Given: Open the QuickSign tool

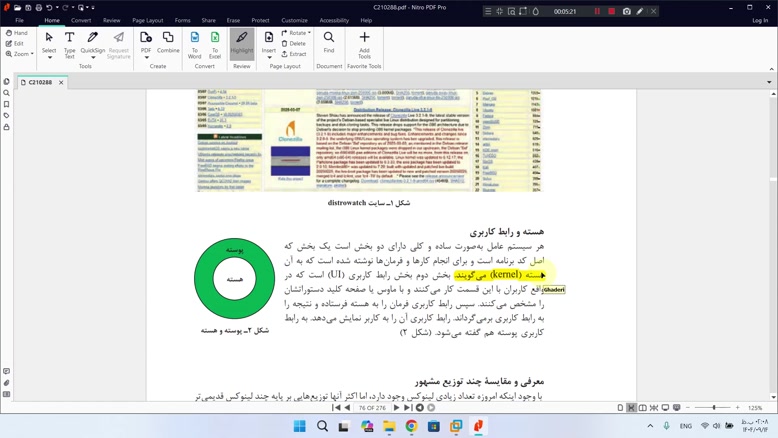Looking at the screenshot, I should 93,42.
